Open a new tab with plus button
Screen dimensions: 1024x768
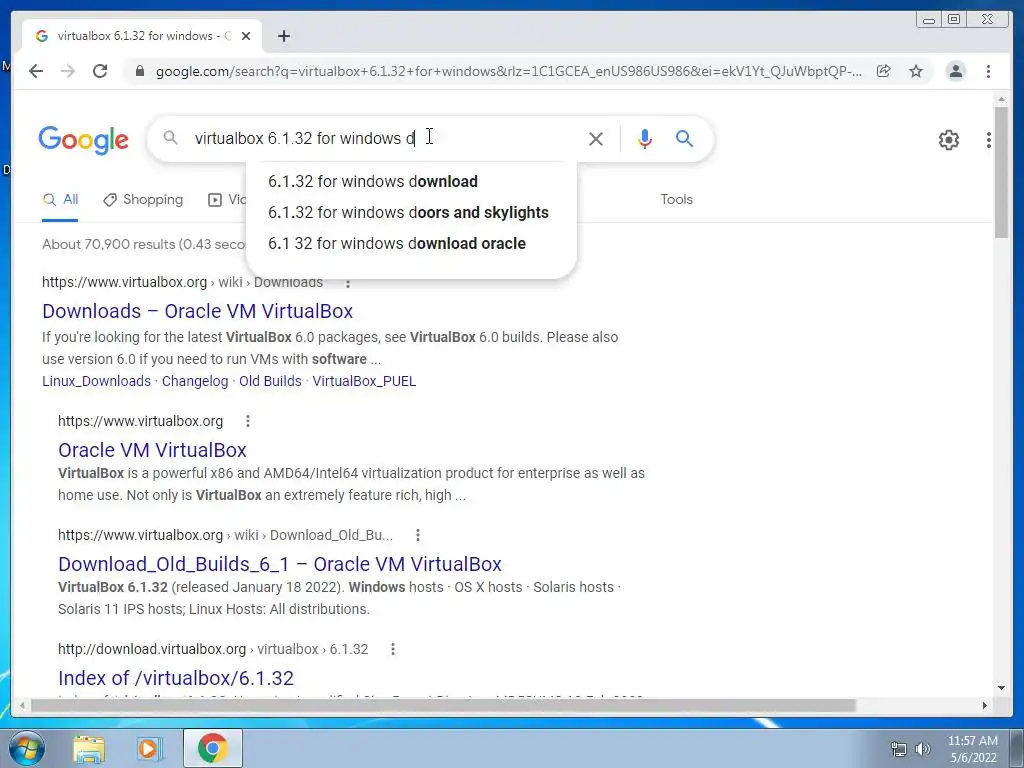[x=283, y=36]
